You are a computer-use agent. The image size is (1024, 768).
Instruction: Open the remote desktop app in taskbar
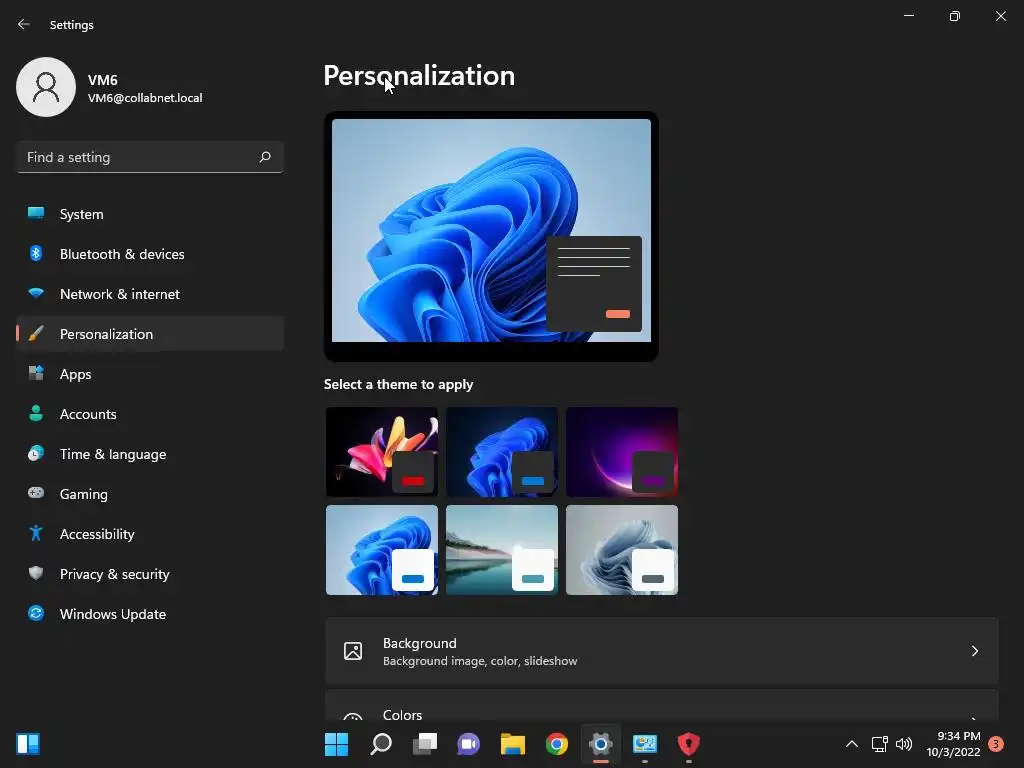(645, 744)
